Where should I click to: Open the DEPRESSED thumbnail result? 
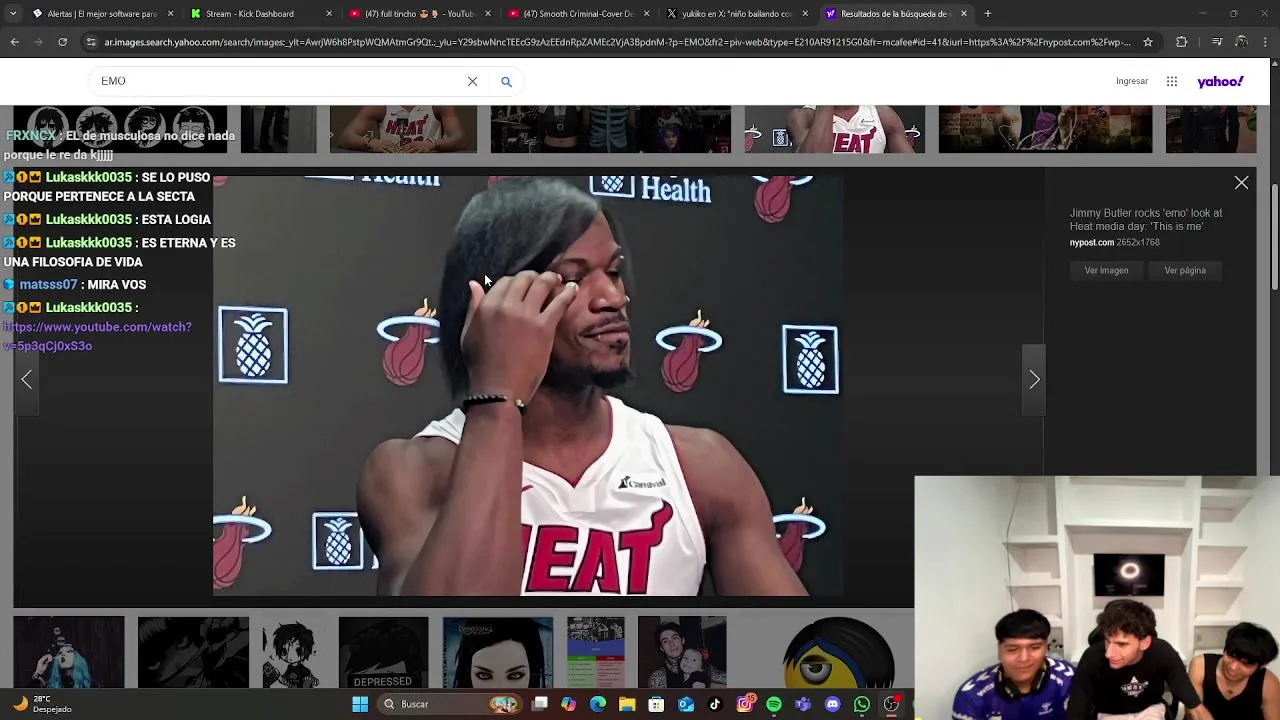[383, 653]
